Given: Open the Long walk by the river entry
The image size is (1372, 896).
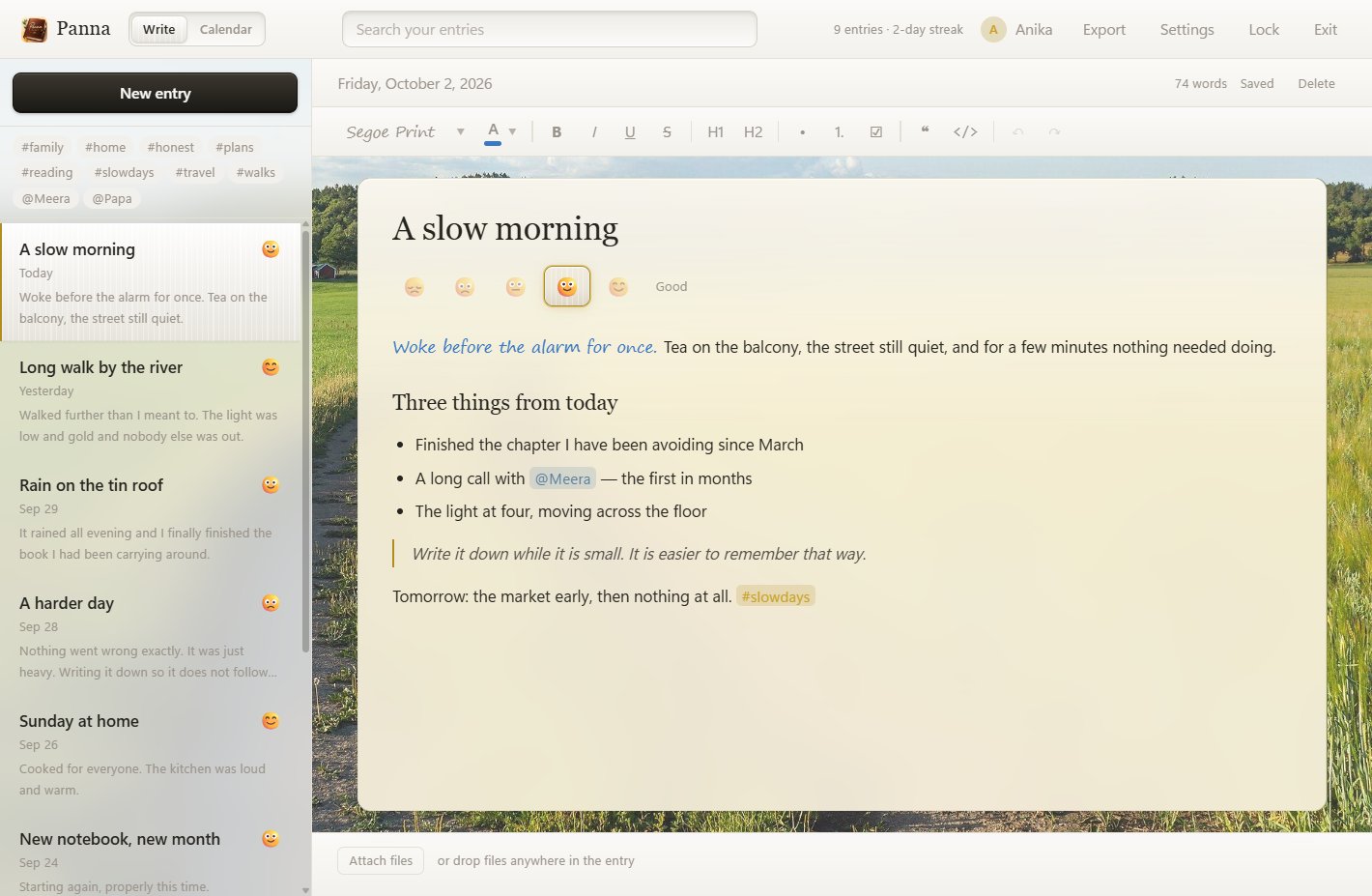Looking at the screenshot, I should point(151,400).
